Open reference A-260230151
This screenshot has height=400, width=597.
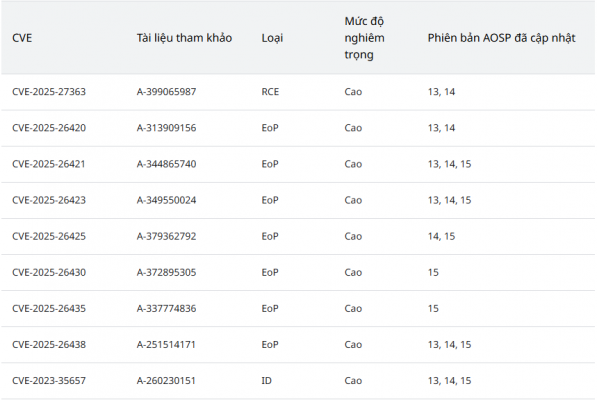[166, 381]
